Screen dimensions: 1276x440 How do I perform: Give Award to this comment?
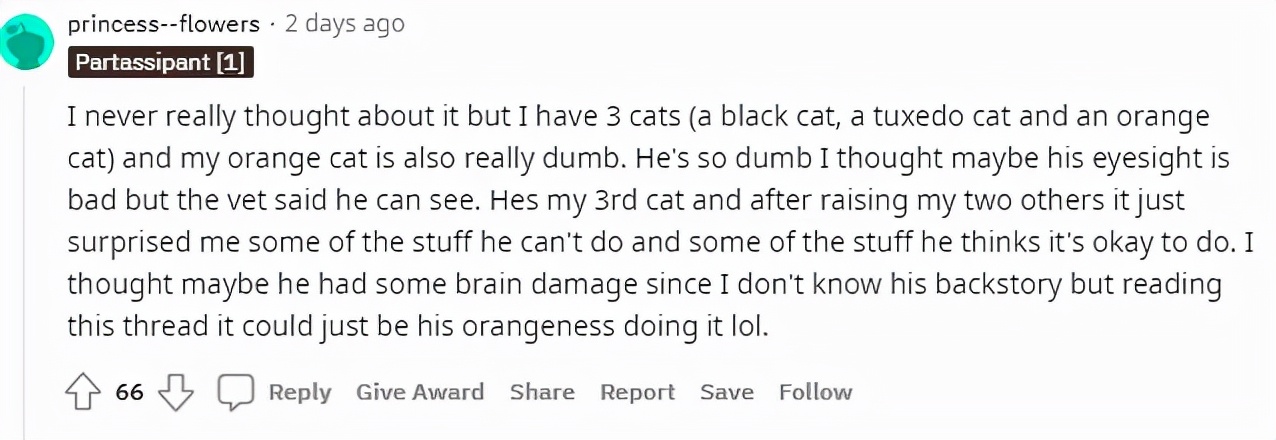420,392
